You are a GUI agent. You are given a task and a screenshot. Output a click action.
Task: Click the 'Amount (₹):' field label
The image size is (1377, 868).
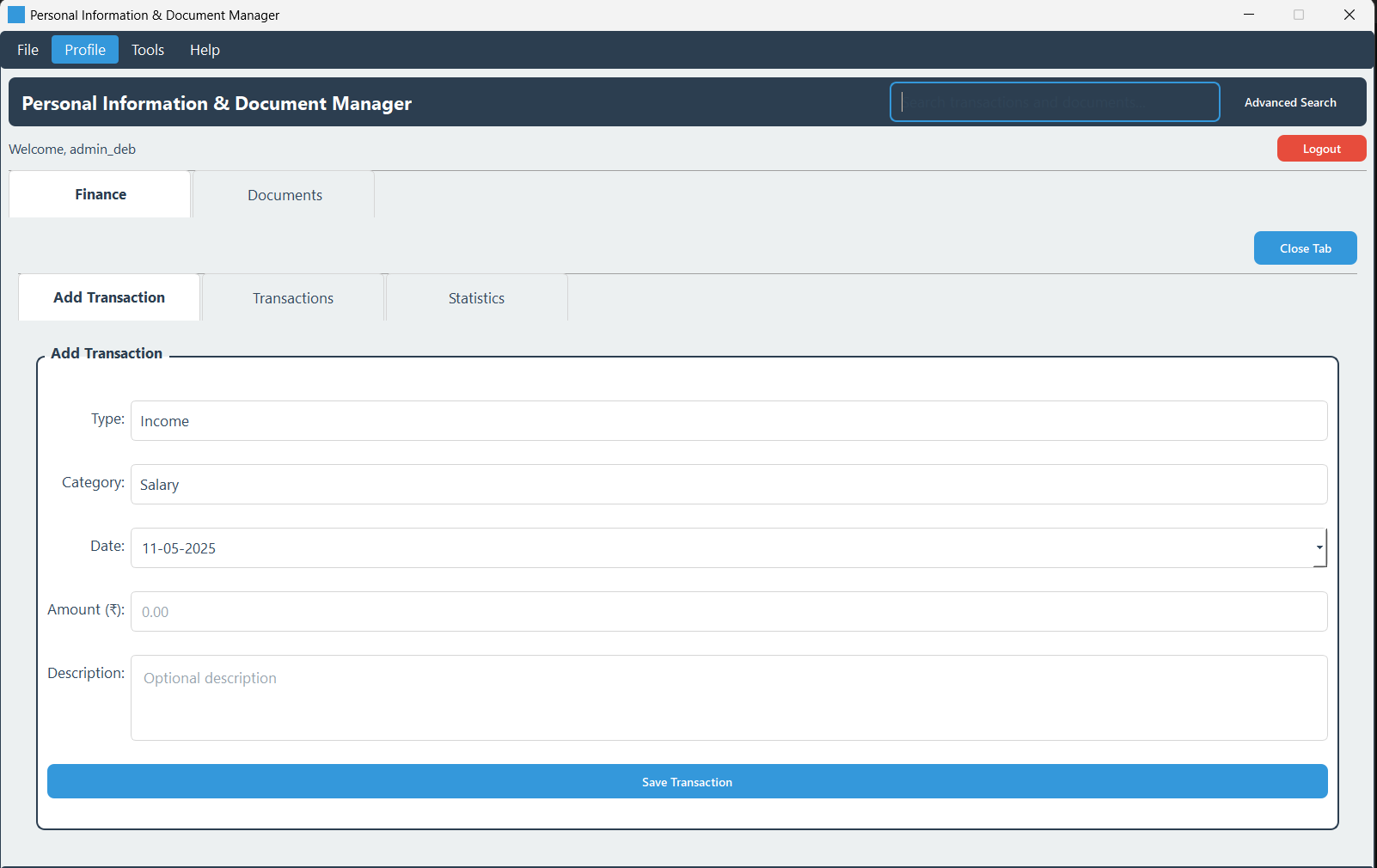click(86, 609)
